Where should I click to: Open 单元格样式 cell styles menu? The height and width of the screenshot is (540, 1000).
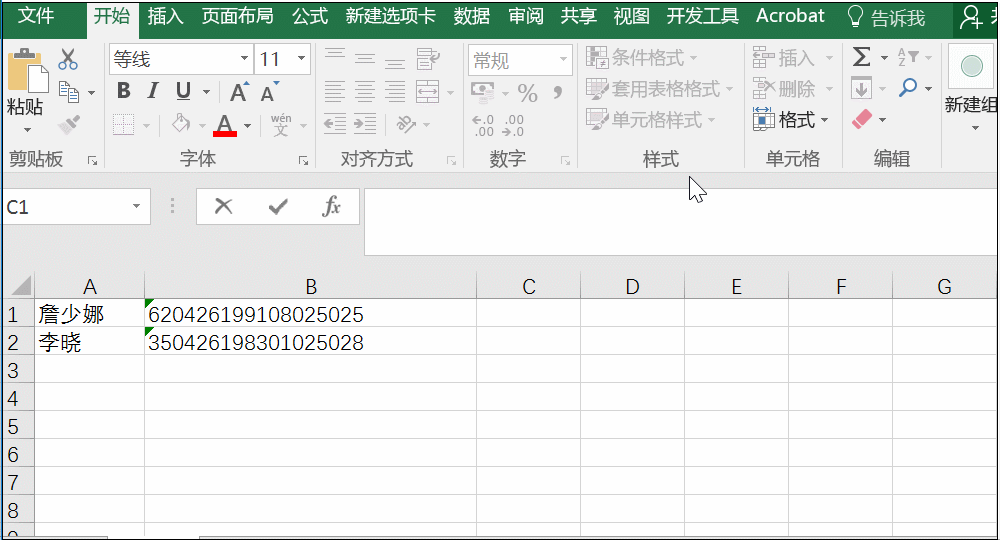click(x=651, y=119)
